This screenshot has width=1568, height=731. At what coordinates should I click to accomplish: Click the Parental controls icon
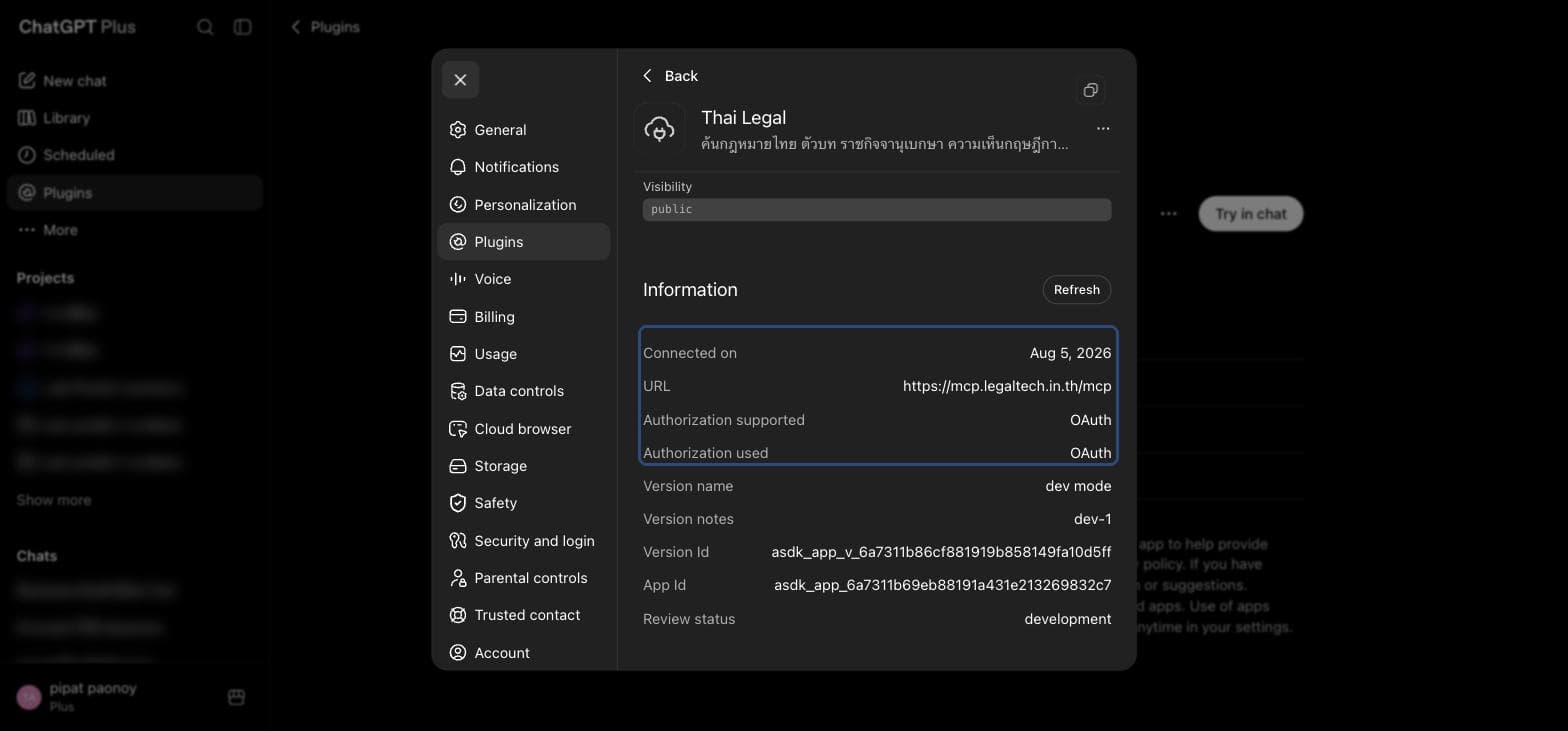458,578
